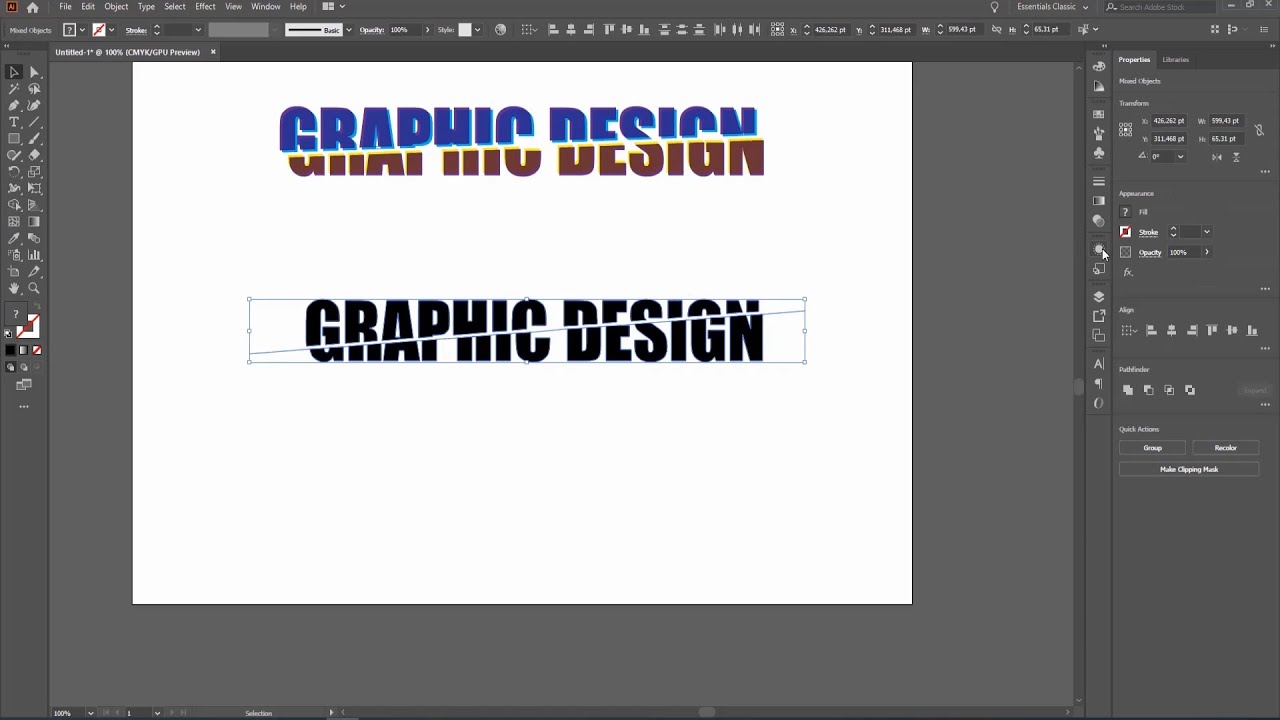Click the Home icon
This screenshot has height=720, width=1280.
(x=32, y=7)
